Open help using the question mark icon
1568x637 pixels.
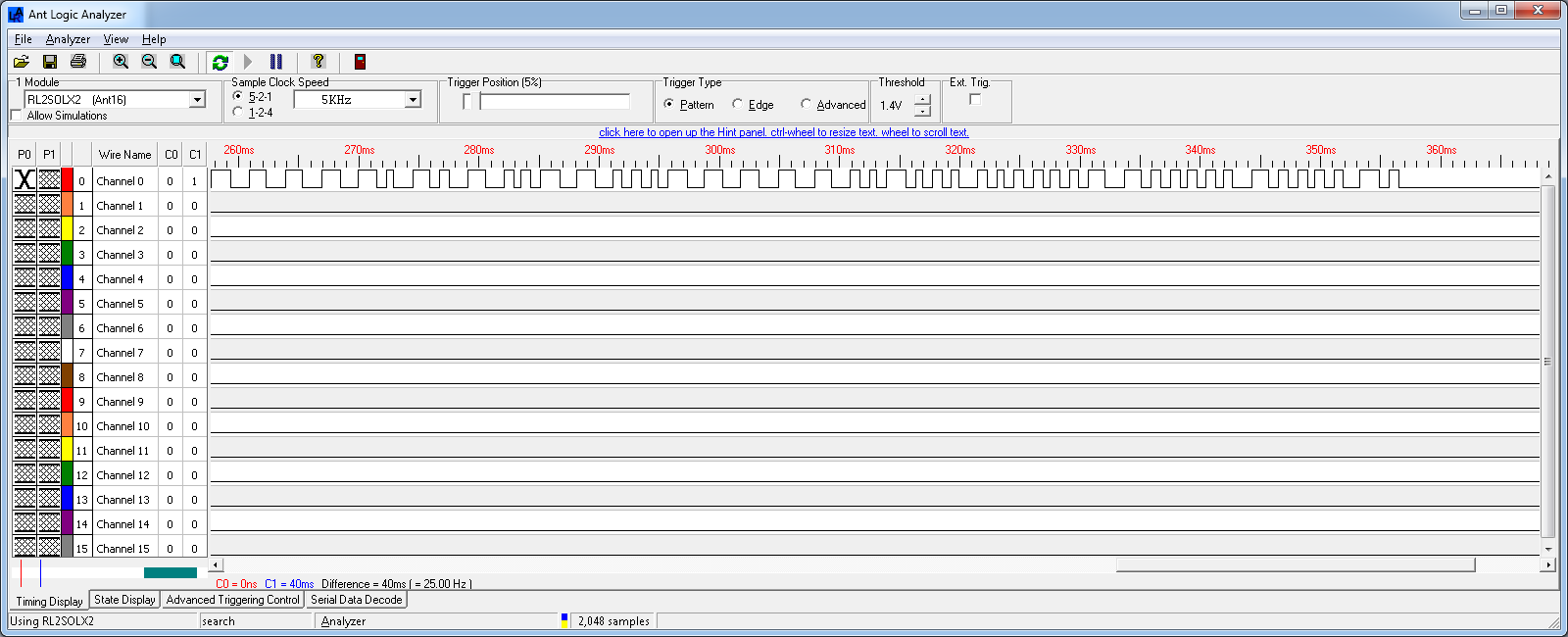pos(318,62)
